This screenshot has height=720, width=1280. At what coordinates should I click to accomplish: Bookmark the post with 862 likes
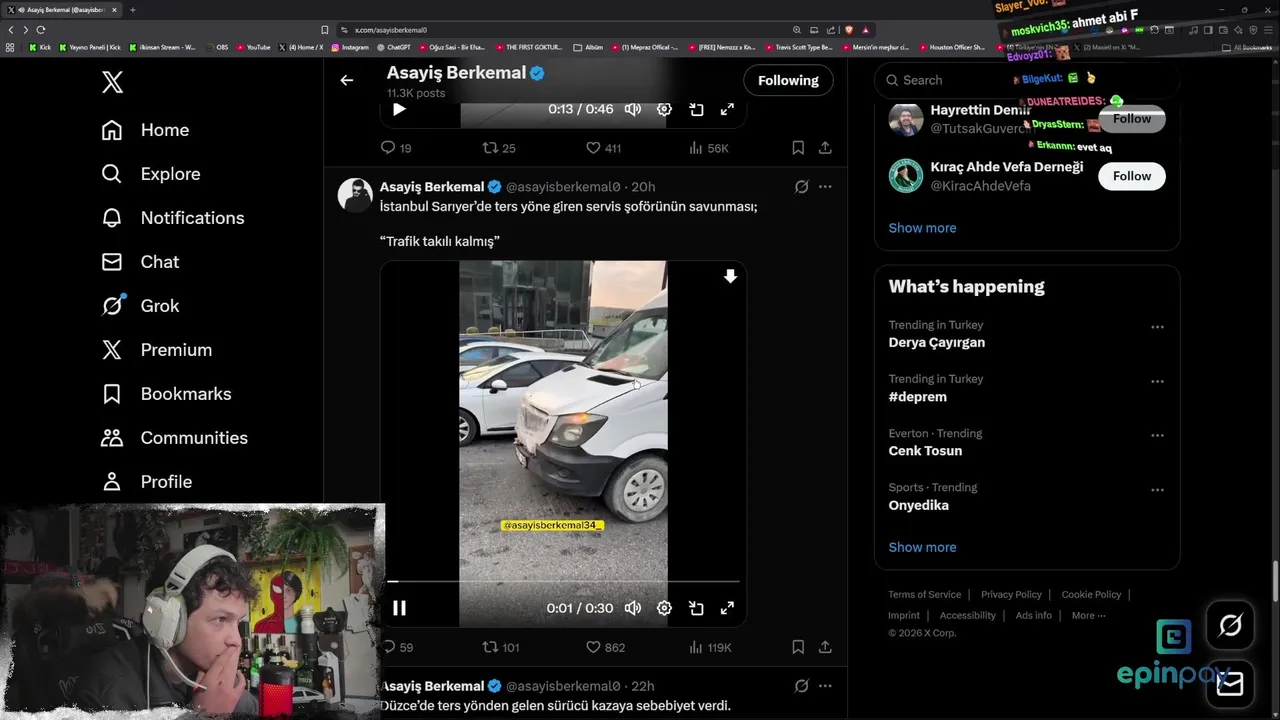pyautogui.click(x=798, y=647)
